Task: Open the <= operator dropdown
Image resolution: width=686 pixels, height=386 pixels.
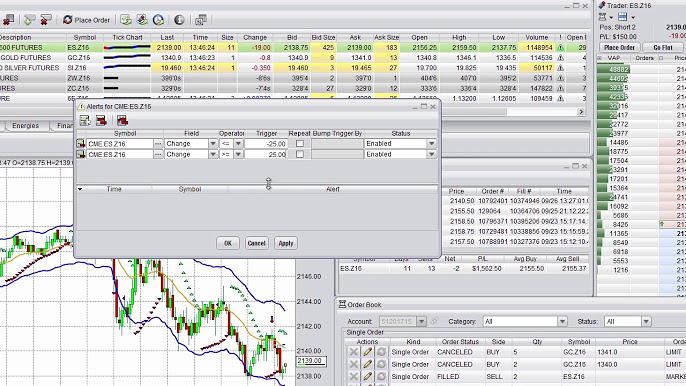Action: pos(238,144)
